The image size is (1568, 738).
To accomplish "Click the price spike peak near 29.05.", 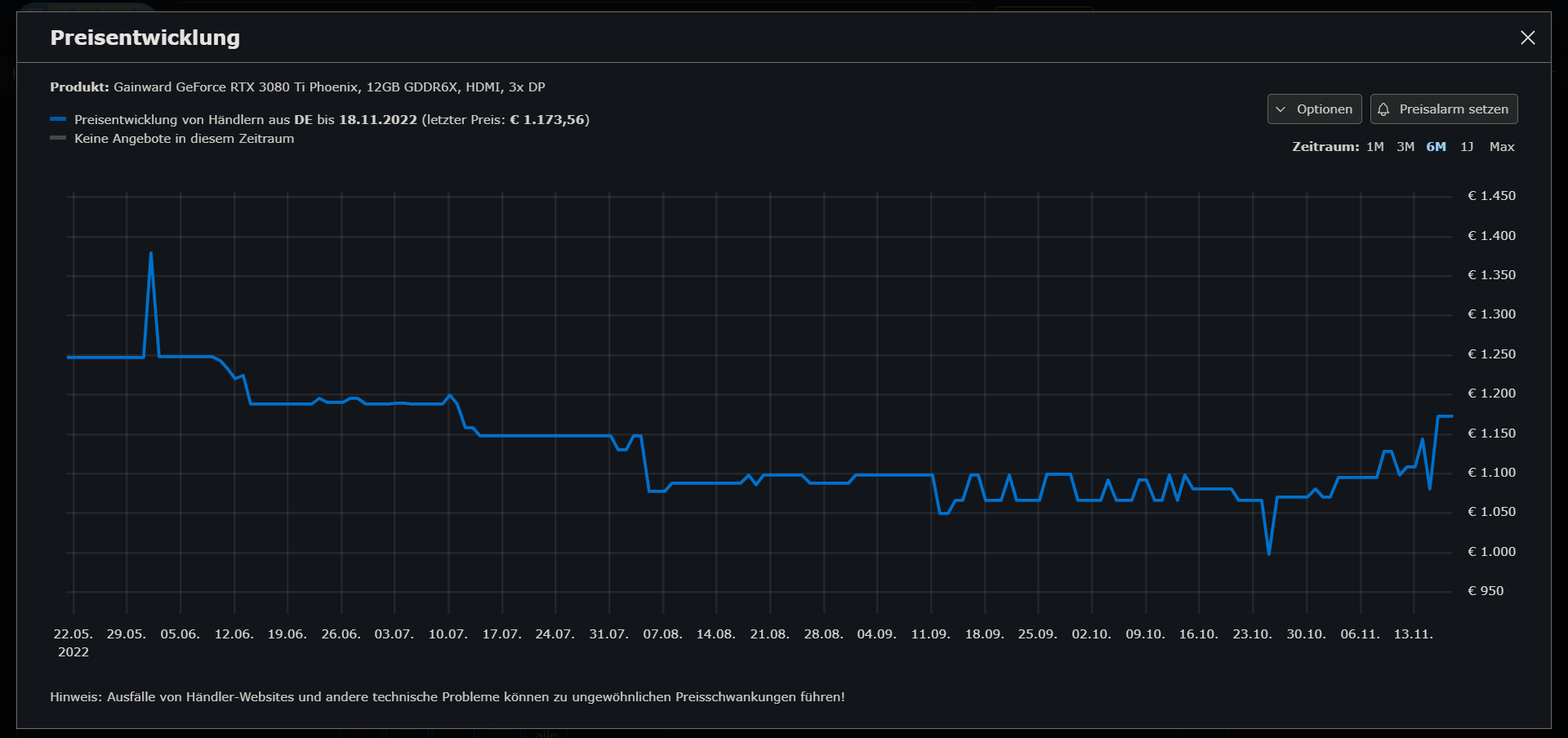I will (x=151, y=253).
